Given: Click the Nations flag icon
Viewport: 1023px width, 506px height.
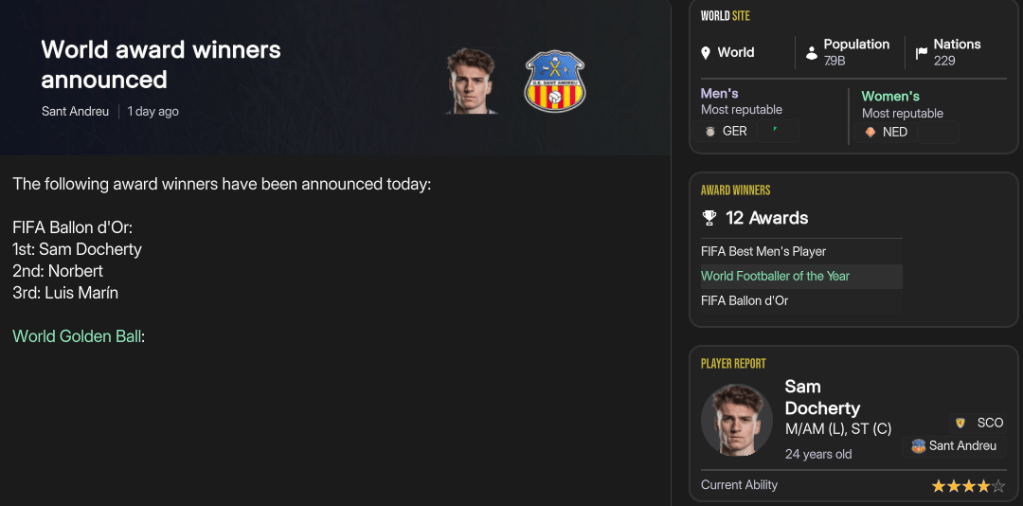Looking at the screenshot, I should click(921, 53).
